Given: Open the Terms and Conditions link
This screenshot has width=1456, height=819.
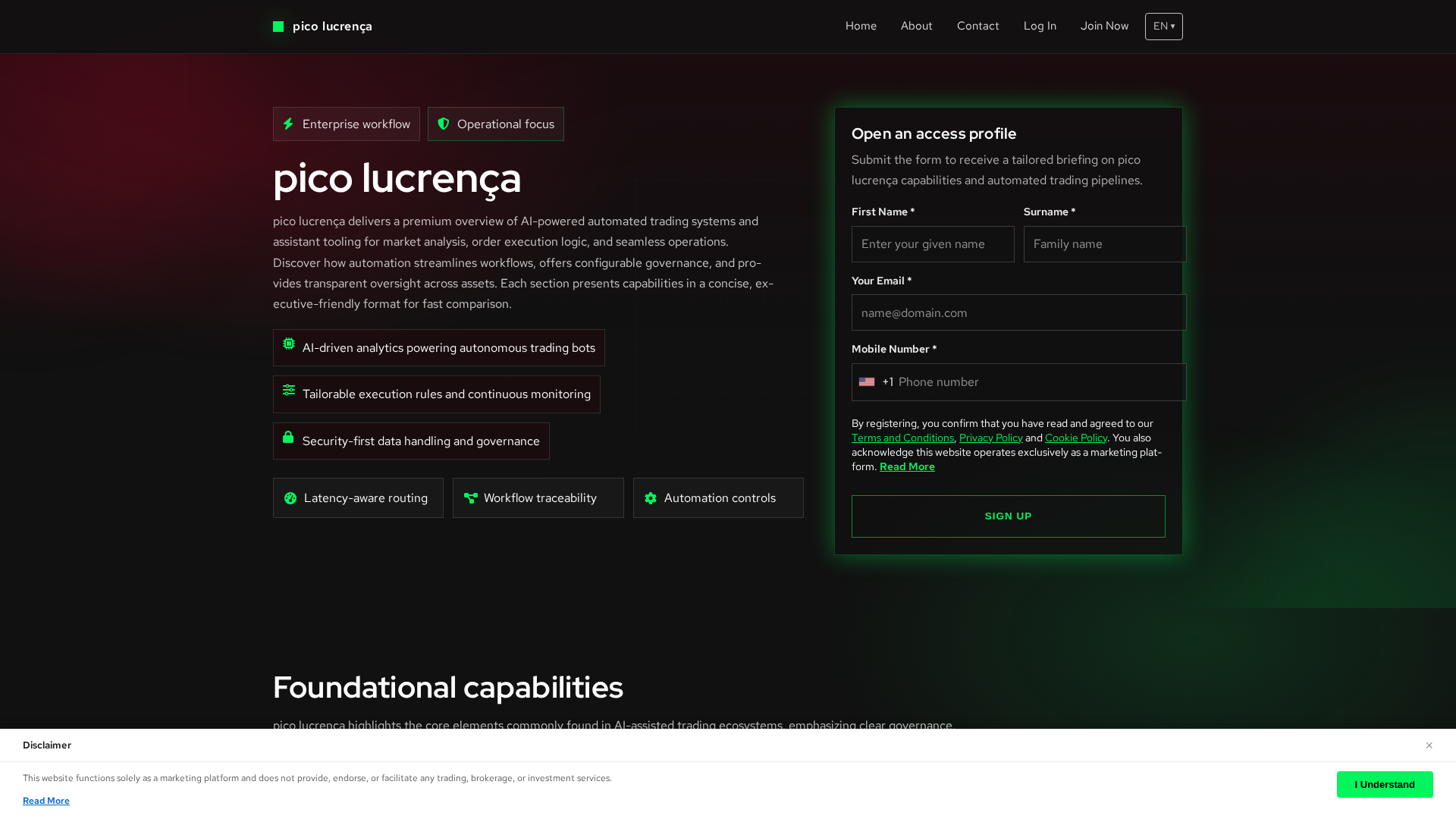Looking at the screenshot, I should tap(902, 438).
